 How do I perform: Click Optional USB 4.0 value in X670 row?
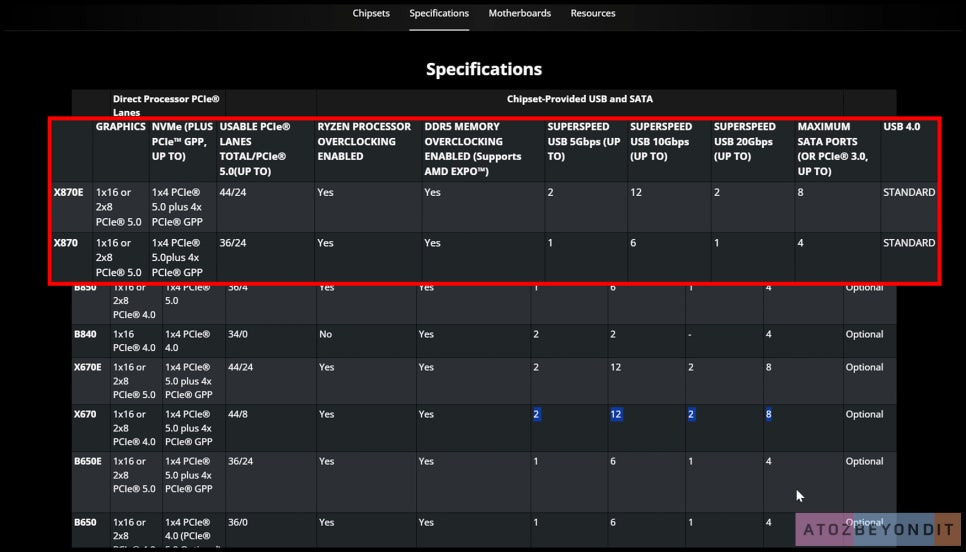pyautogui.click(x=864, y=414)
